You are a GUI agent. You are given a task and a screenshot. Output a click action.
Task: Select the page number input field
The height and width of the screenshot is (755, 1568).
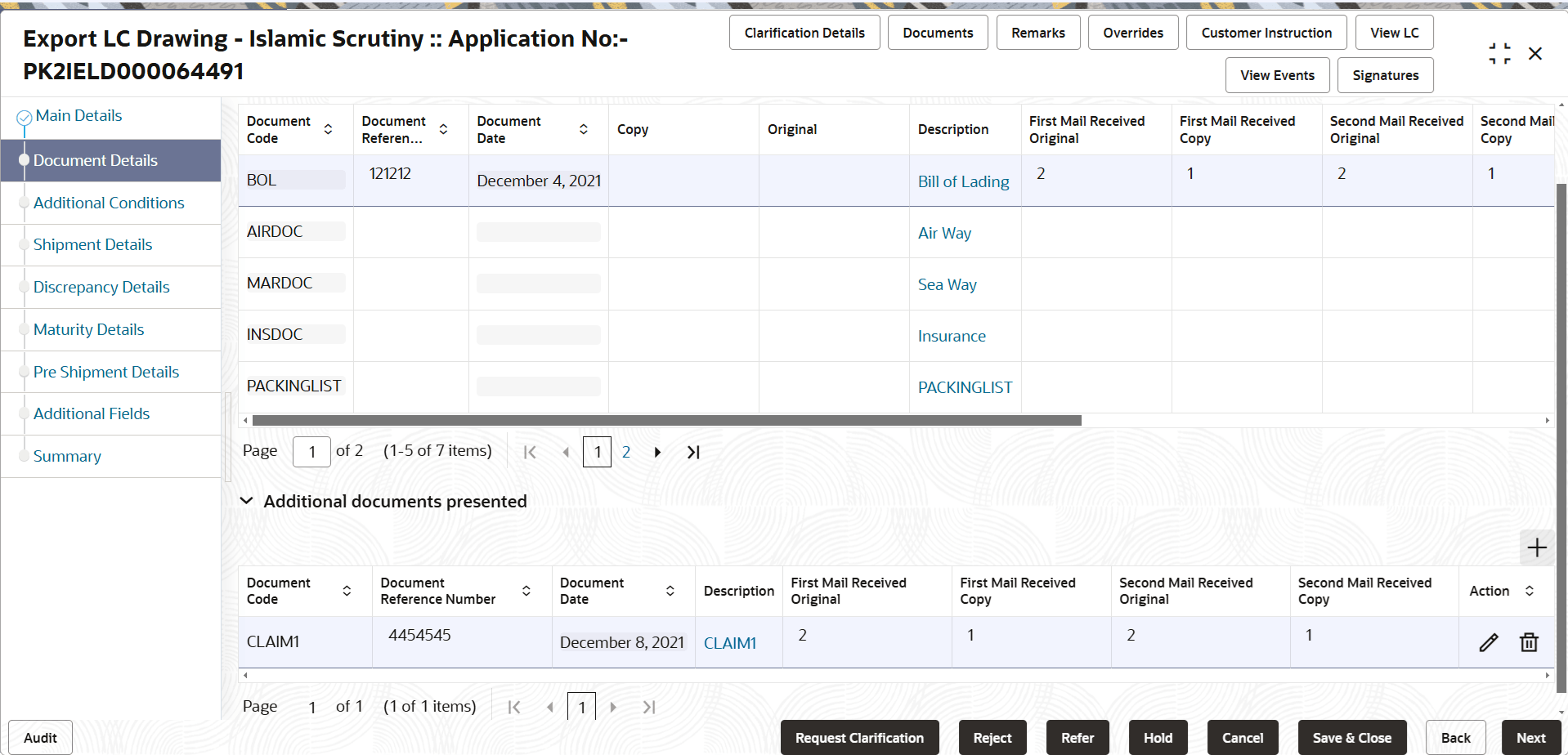[x=311, y=451]
